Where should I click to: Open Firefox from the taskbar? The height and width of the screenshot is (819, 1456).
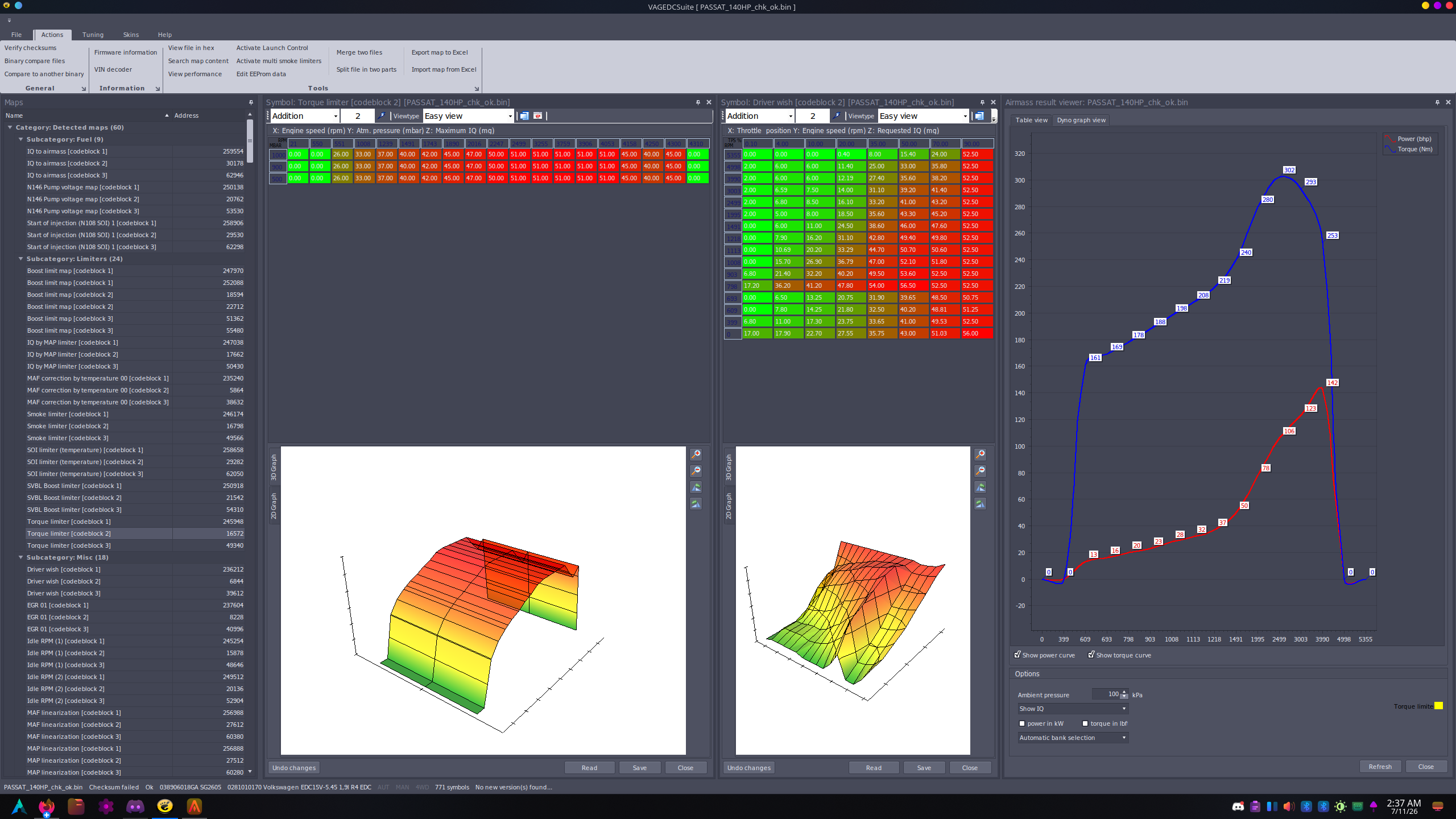[x=47, y=806]
